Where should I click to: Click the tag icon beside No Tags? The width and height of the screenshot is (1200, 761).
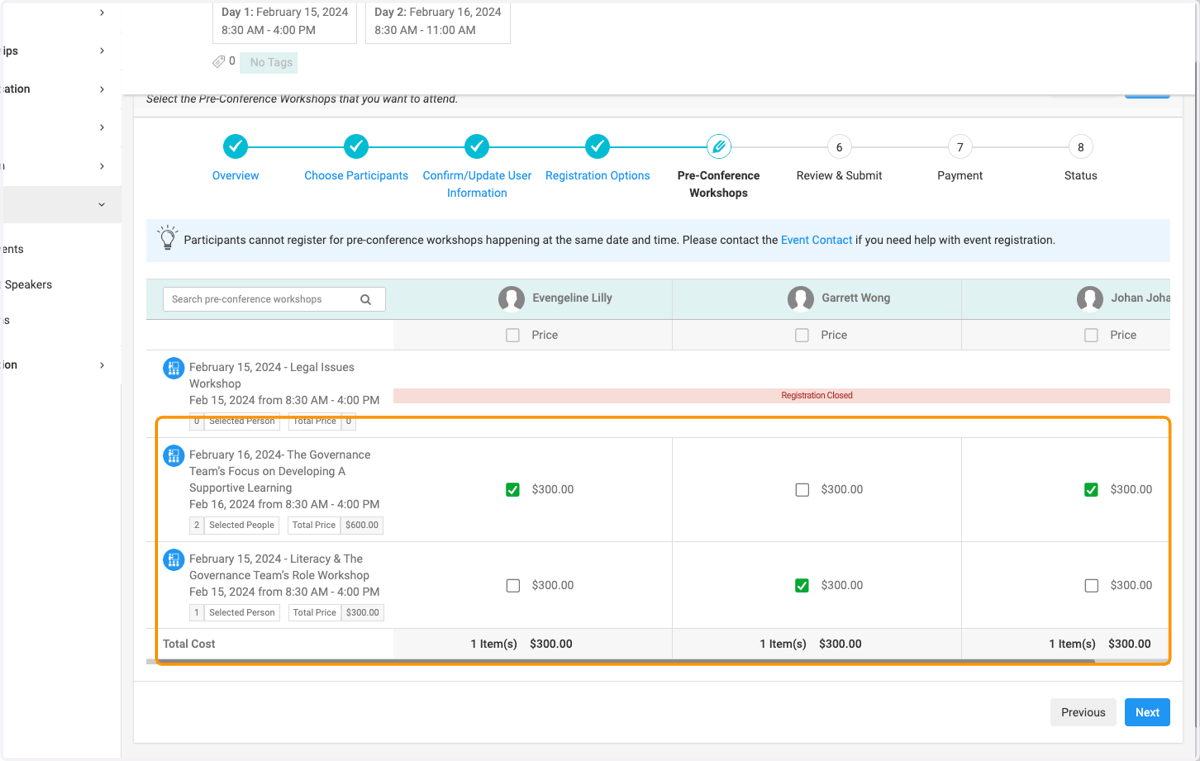click(219, 62)
